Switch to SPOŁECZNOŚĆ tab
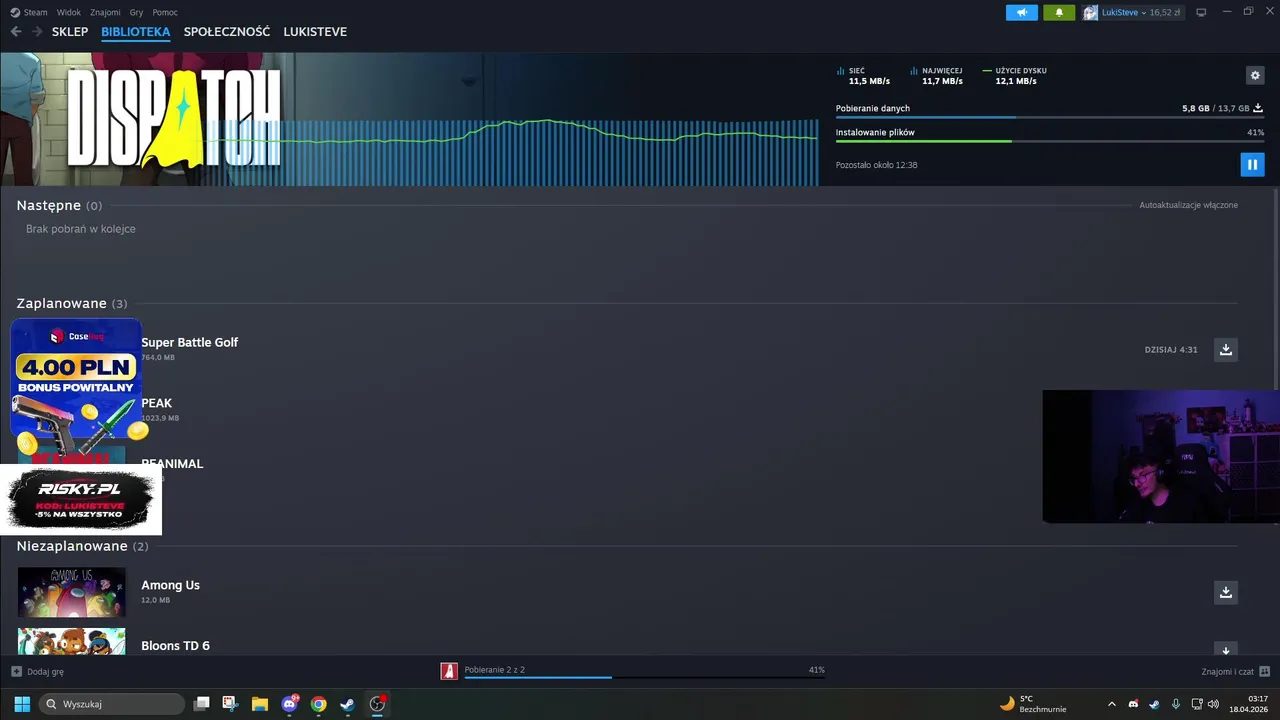The width and height of the screenshot is (1280, 720). click(227, 32)
